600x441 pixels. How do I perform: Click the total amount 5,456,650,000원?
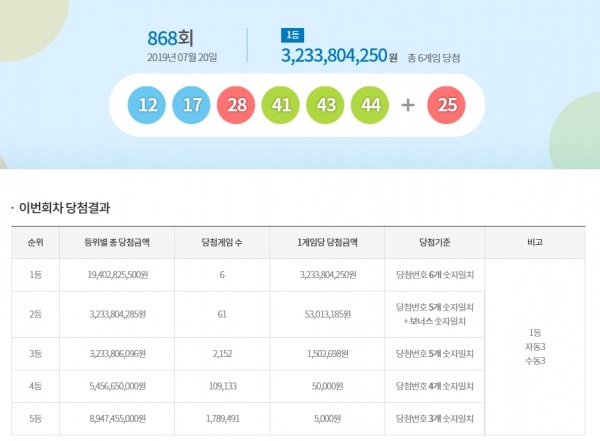tap(117, 386)
